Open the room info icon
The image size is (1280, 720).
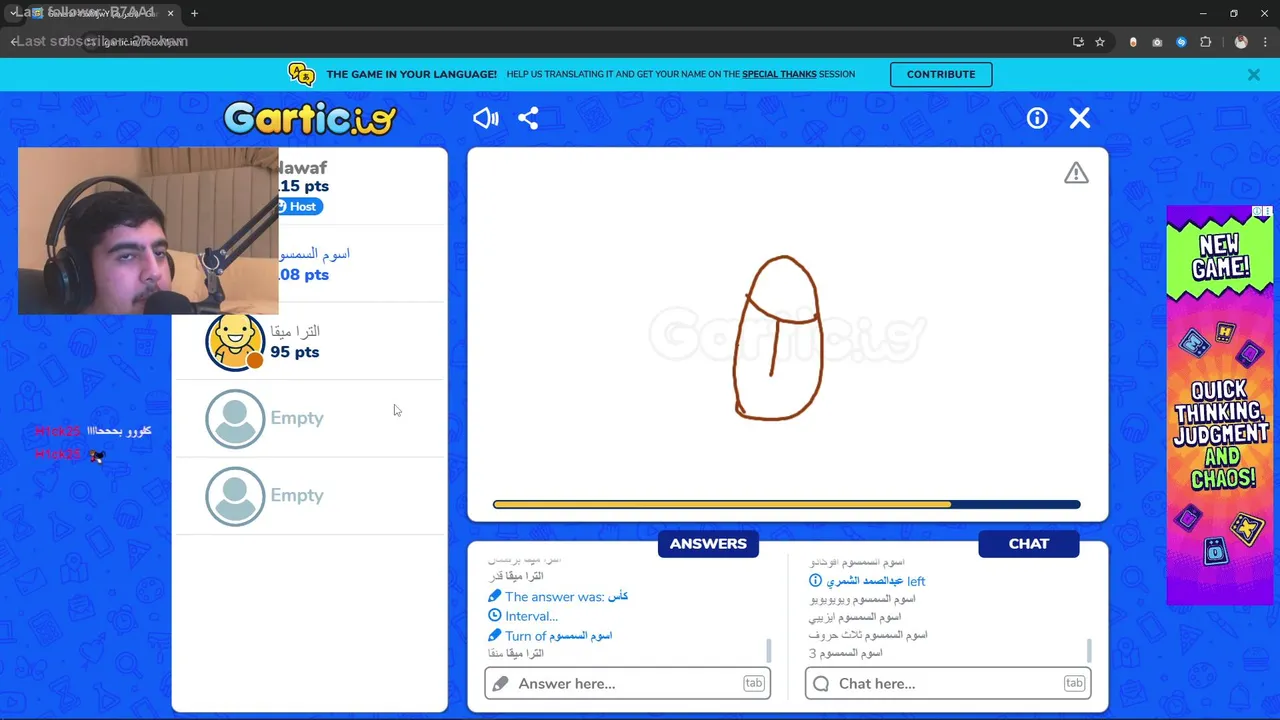pos(1037,118)
